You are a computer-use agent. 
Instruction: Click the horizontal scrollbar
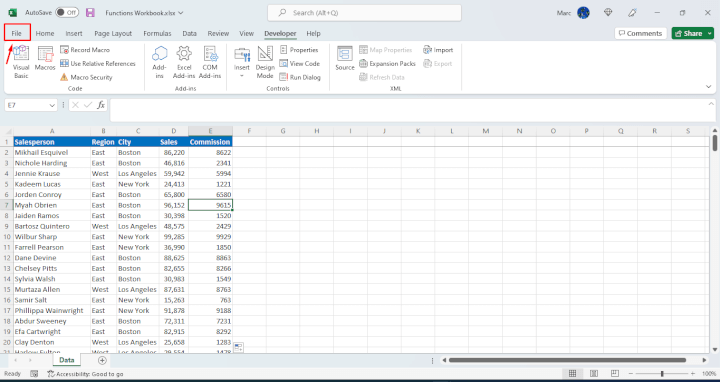568,360
